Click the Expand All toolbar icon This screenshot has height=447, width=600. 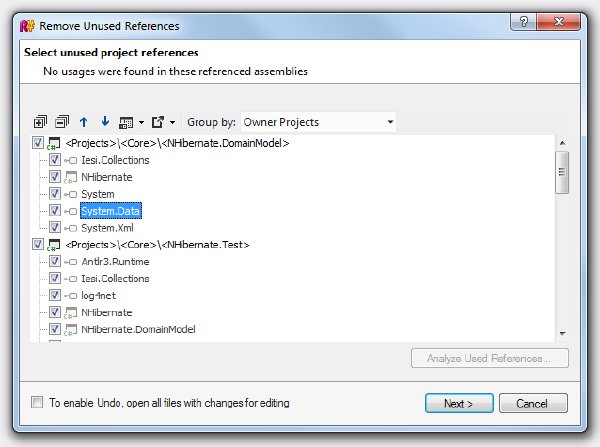coord(40,122)
